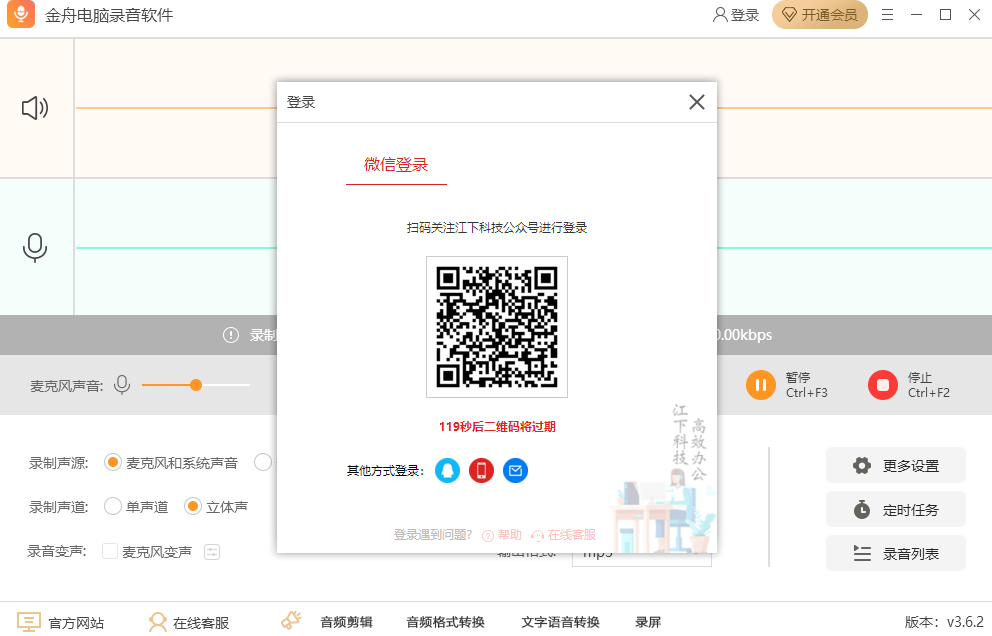Select 单声道 radio button

113,507
